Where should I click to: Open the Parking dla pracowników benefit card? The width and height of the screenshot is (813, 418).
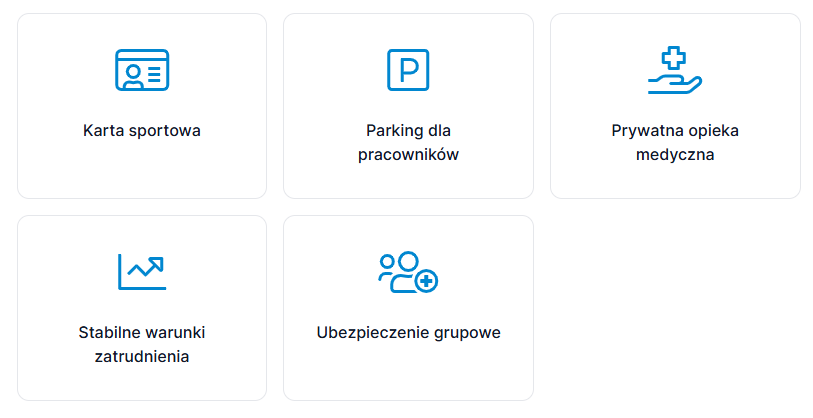pos(408,180)
